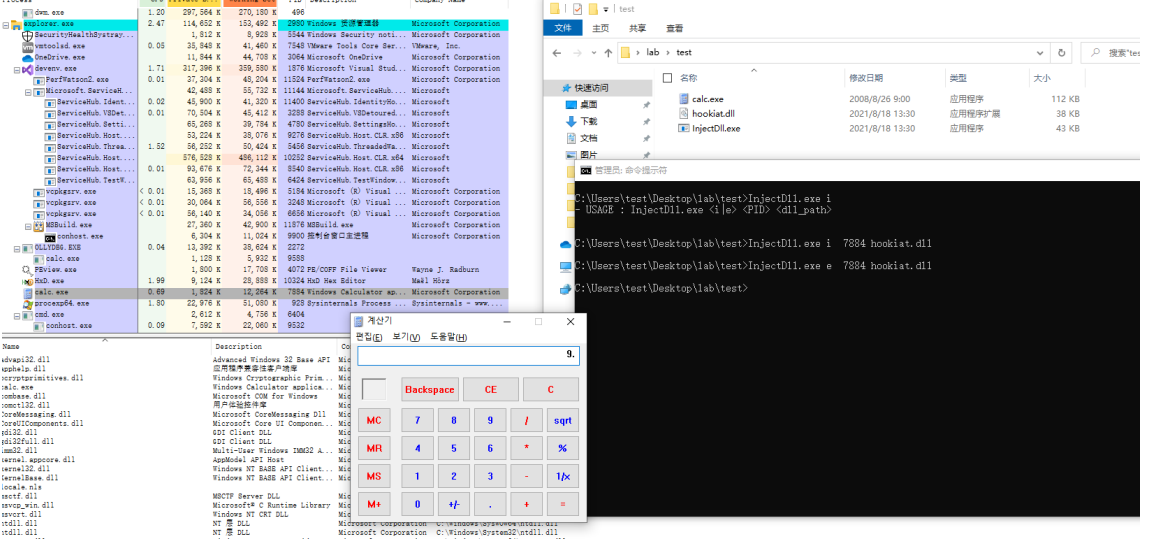The width and height of the screenshot is (1149, 553).
Task: Open the 文件 tab in Explorer
Action: coord(563,28)
